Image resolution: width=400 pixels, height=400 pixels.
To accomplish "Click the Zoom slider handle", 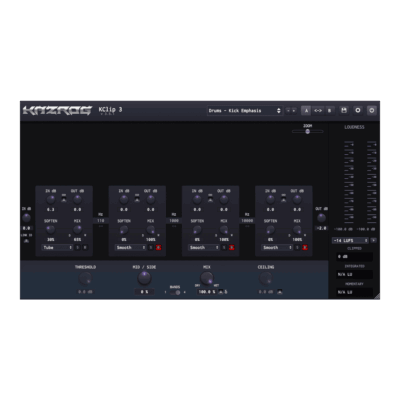I will [308, 131].
